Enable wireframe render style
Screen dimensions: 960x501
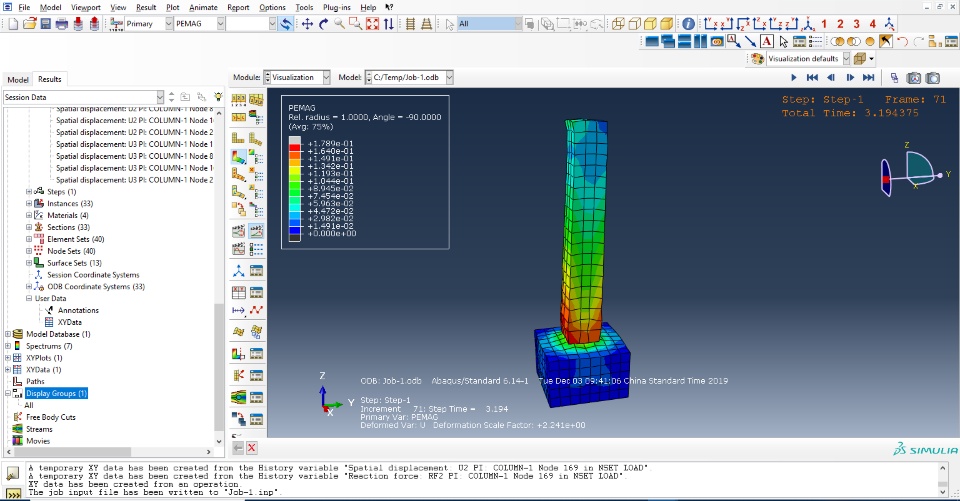click(x=618, y=24)
